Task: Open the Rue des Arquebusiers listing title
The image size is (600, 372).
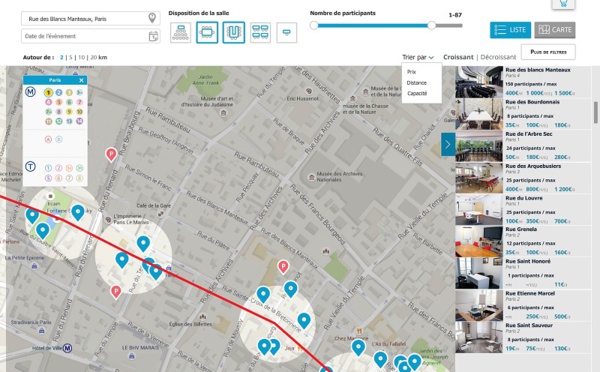Action: point(533,166)
